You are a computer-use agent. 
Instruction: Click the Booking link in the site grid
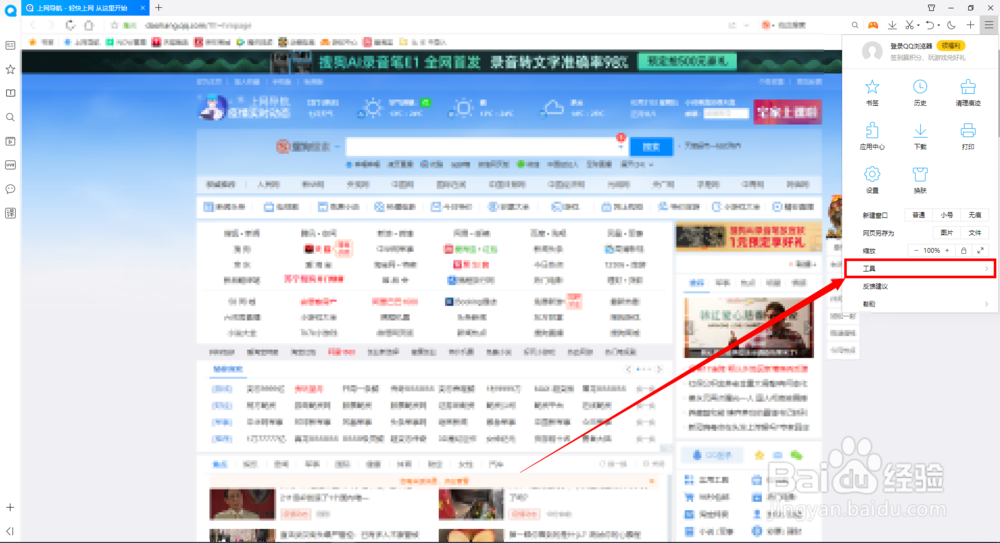[x=471, y=301]
